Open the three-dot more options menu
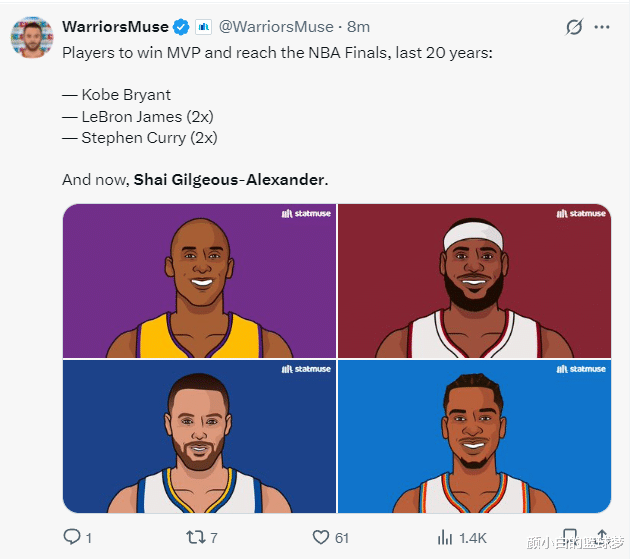Viewport: 632px width, 559px height. (x=602, y=27)
